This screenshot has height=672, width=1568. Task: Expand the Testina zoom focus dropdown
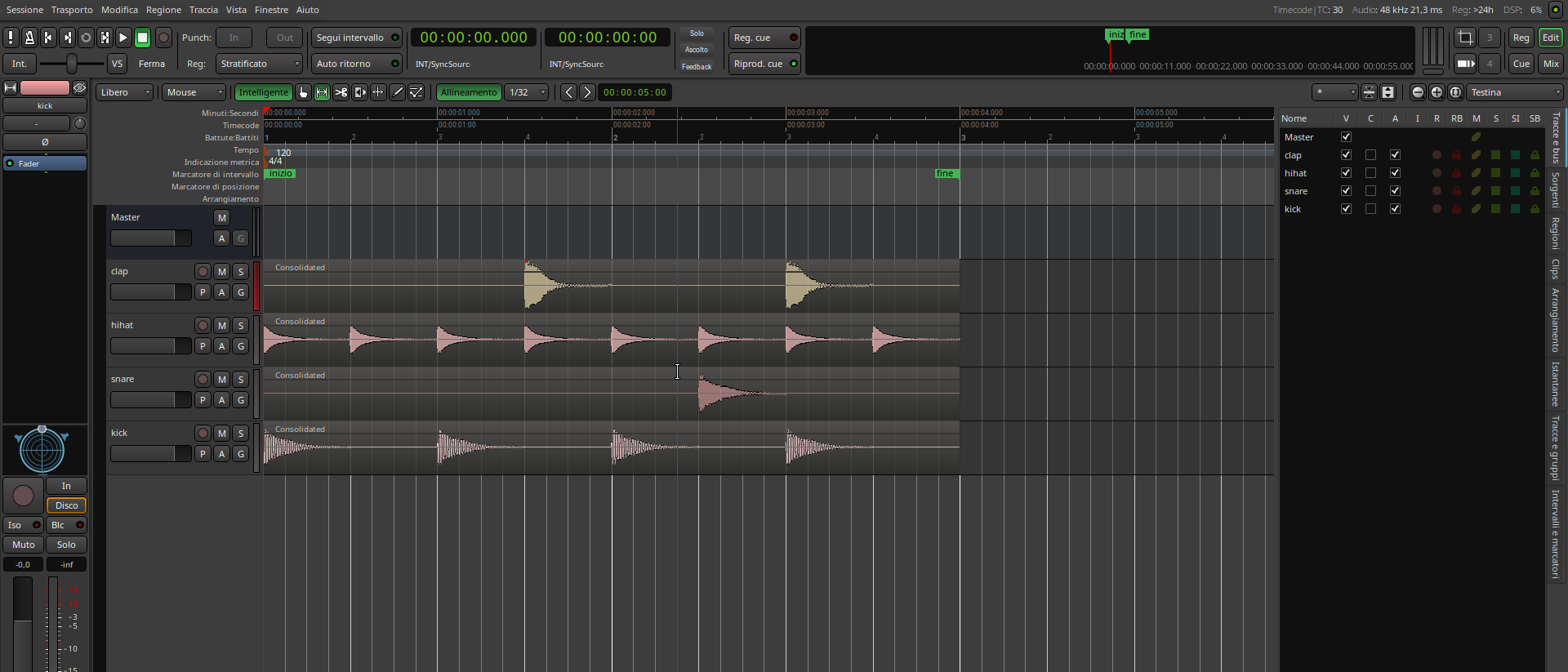pos(1515,92)
